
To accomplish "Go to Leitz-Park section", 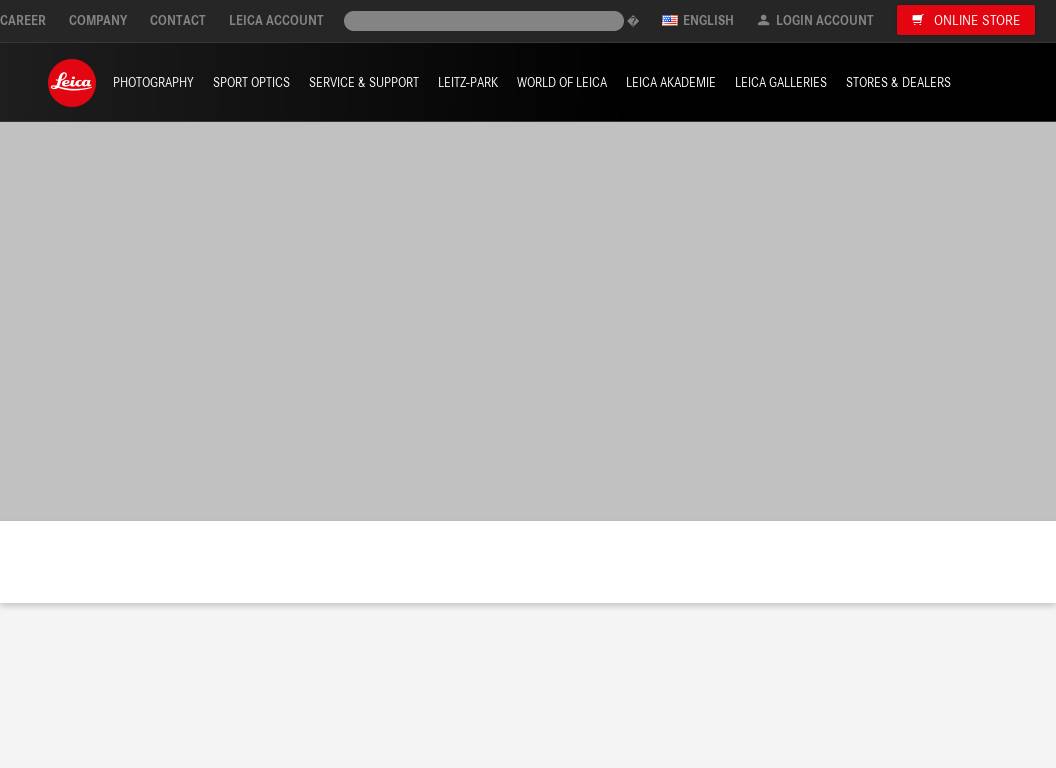I will [468, 83].
